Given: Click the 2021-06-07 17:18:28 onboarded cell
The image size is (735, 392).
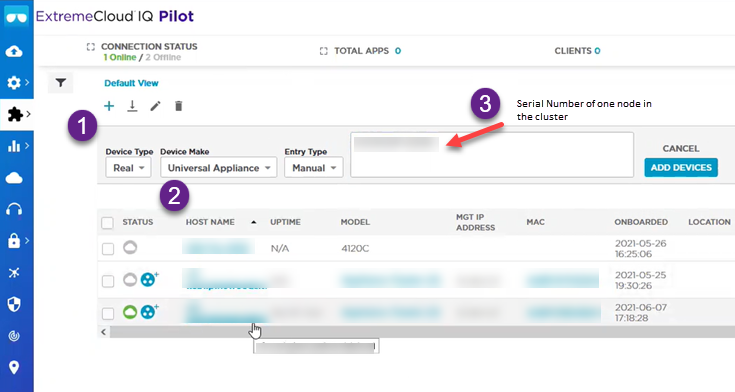Looking at the screenshot, I should pyautogui.click(x=640, y=312).
